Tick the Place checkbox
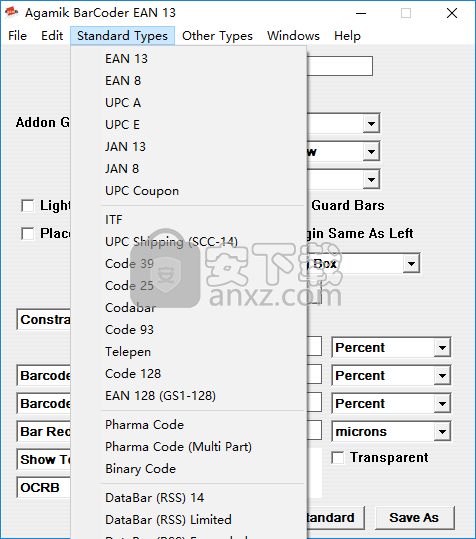Image resolution: width=476 pixels, height=539 pixels. click(x=27, y=234)
